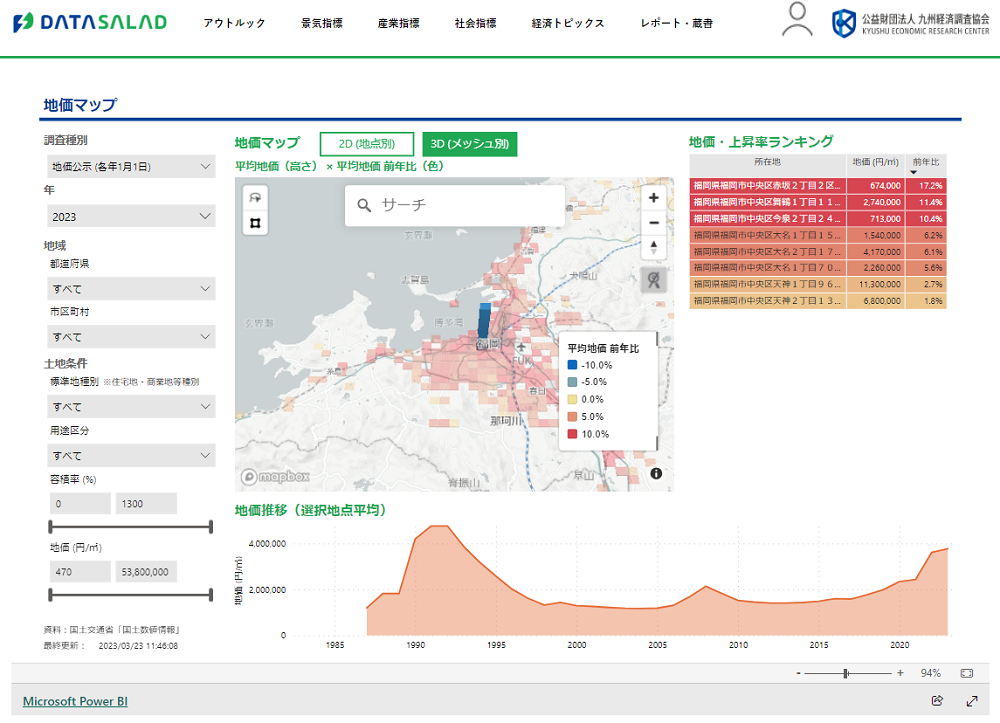Enter full screen mode with expand icon
This screenshot has width=1000, height=723.
pyautogui.click(x=972, y=701)
